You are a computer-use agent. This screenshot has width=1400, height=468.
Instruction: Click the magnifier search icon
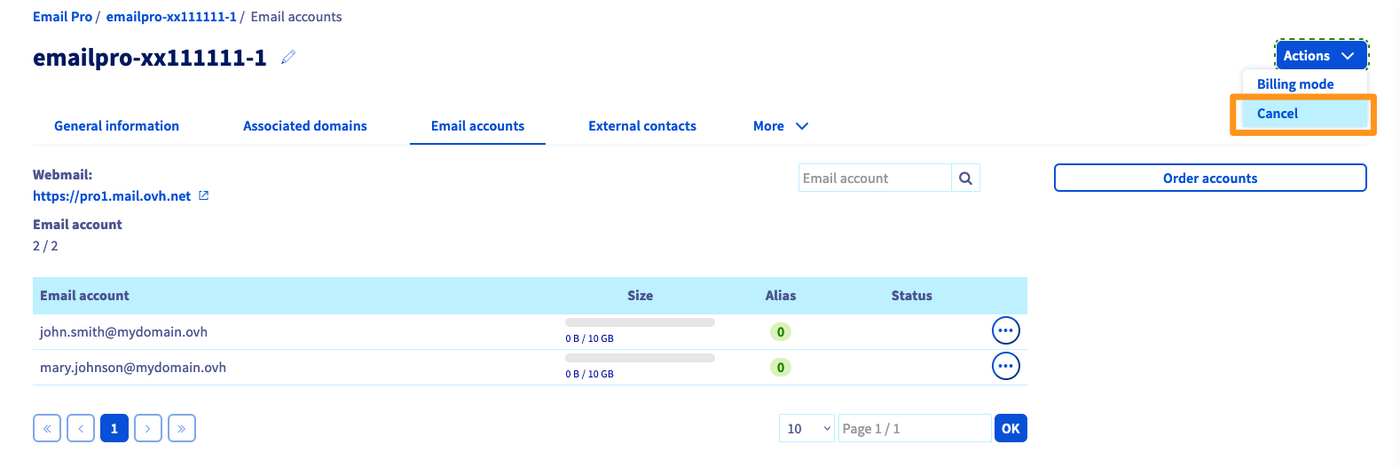966,178
